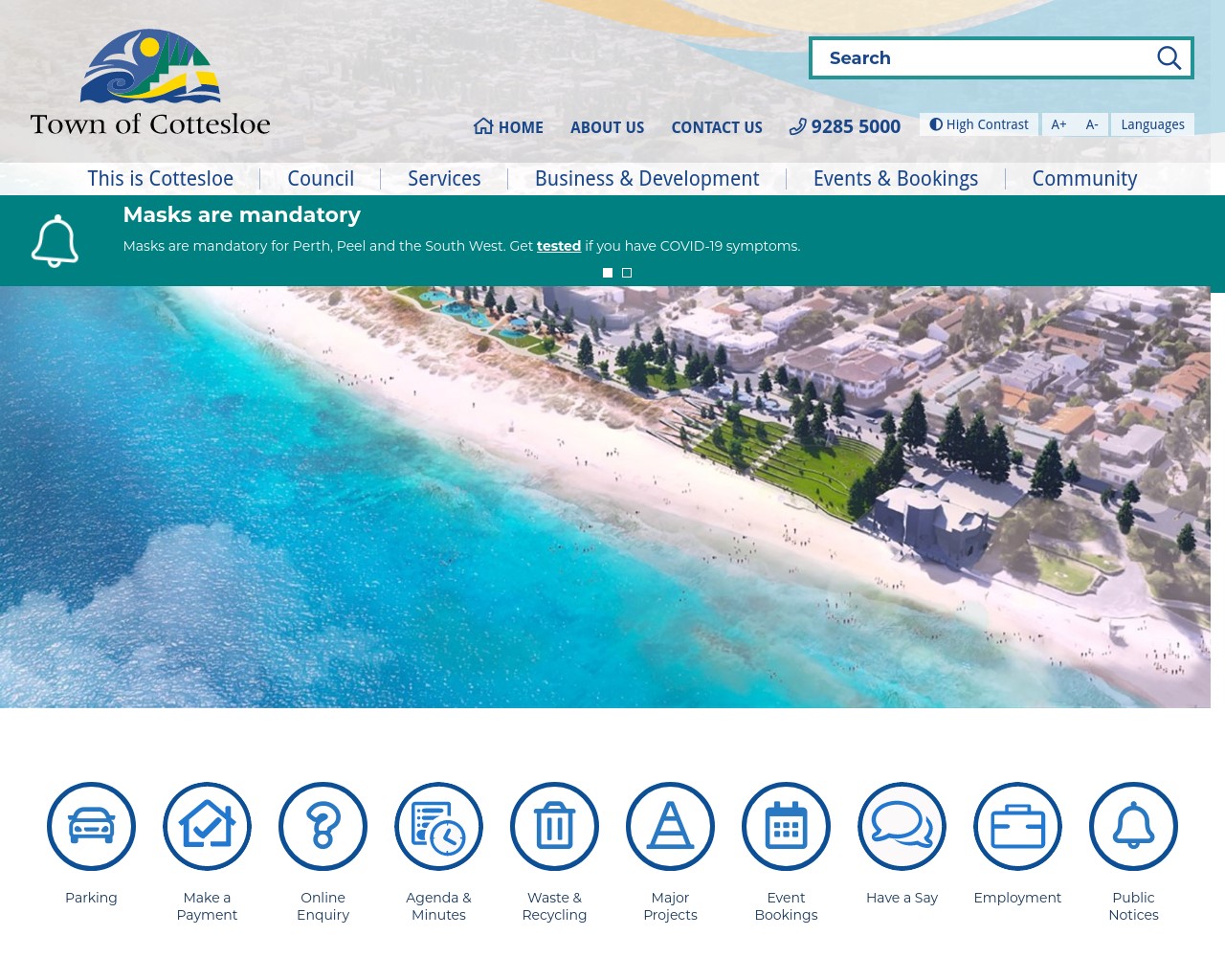Click the Major Projects traffic cone icon
Screen dimensions: 1225x980
click(670, 826)
